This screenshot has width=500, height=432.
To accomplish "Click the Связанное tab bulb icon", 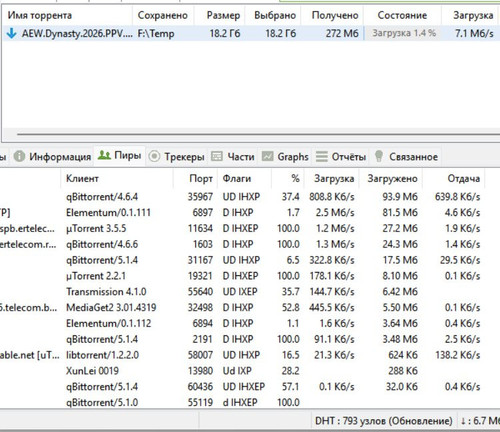I will 379,156.
